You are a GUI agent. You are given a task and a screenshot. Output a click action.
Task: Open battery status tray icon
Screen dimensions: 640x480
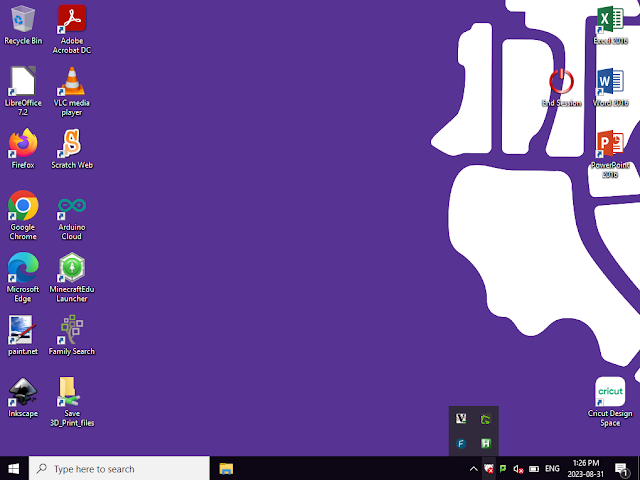click(x=534, y=469)
